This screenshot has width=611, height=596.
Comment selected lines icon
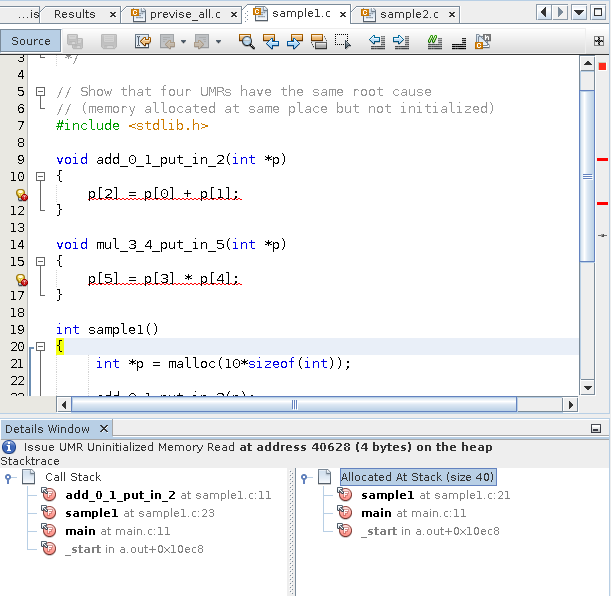pos(434,41)
